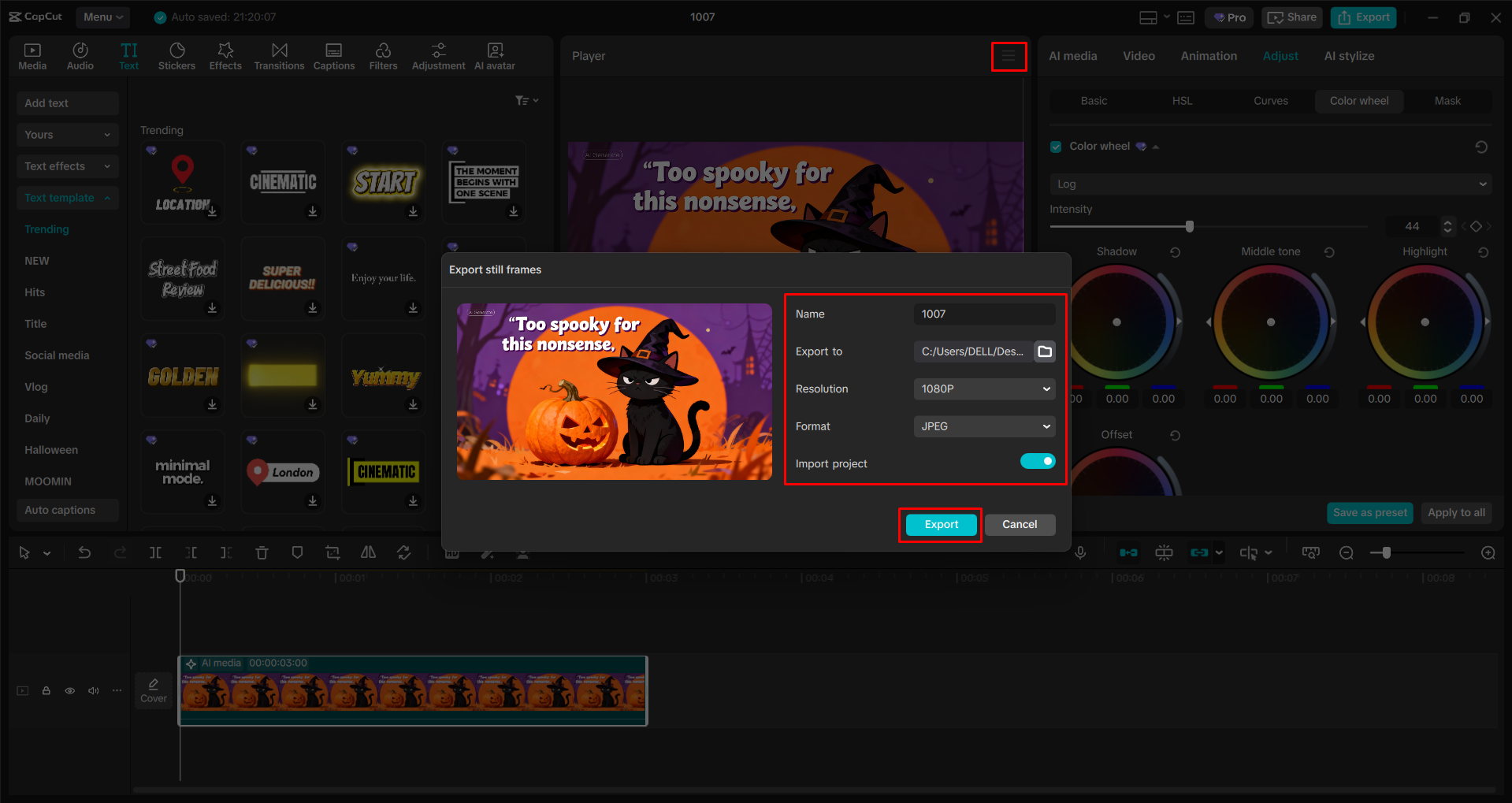The image size is (1512, 803).
Task: Open the track more options dots
Action: click(117, 691)
